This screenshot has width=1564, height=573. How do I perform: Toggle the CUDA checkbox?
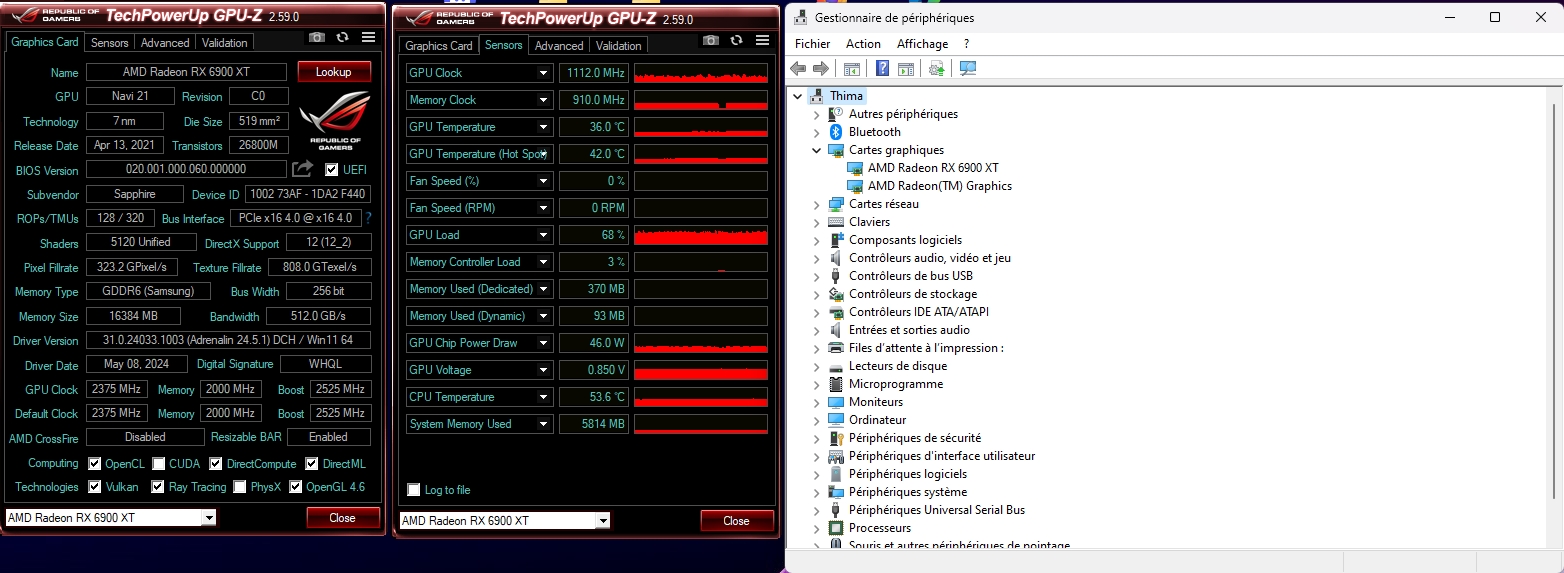tap(159, 464)
